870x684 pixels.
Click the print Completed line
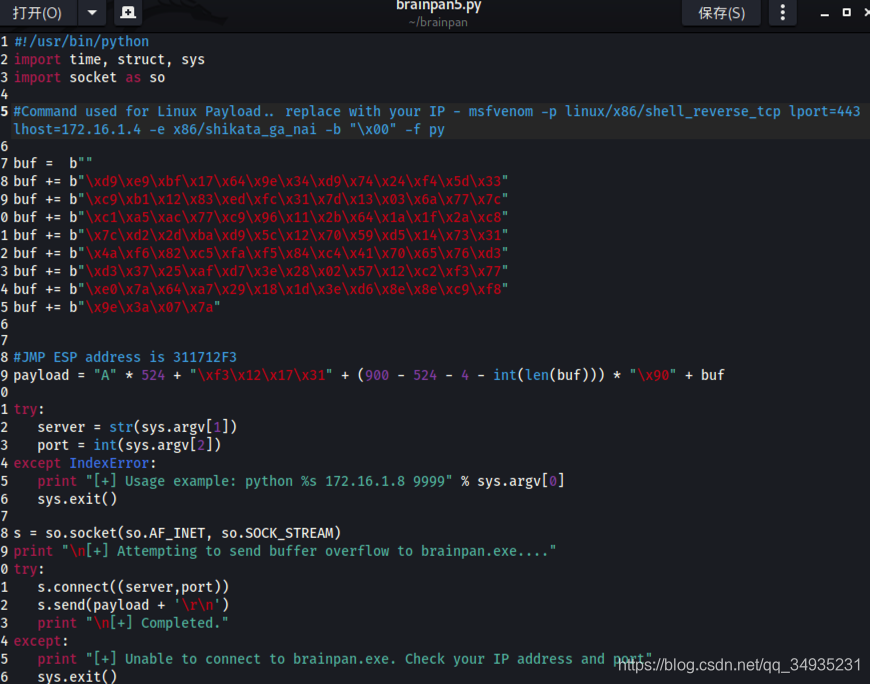click(x=133, y=623)
